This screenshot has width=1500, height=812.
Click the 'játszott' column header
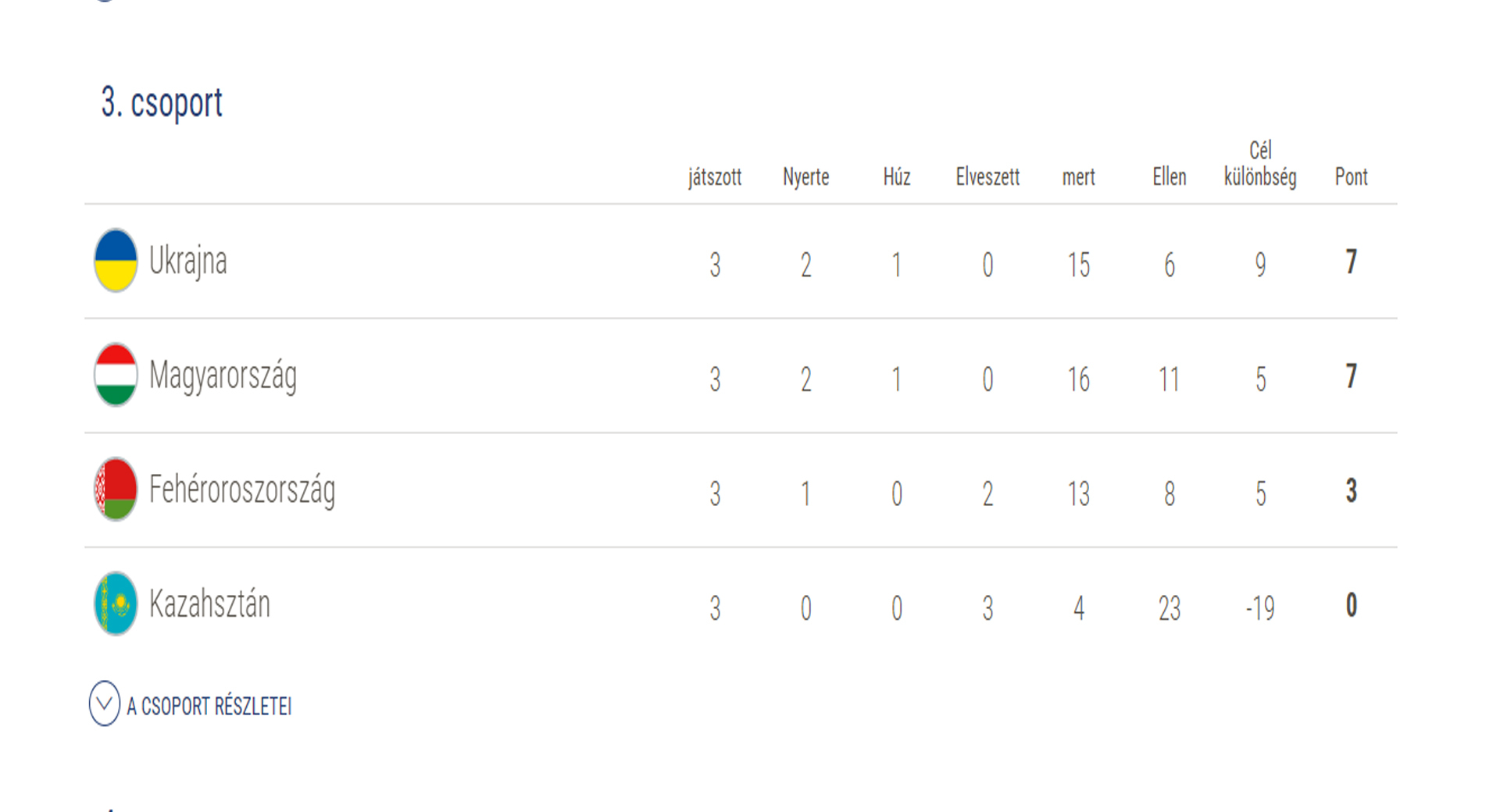715,177
